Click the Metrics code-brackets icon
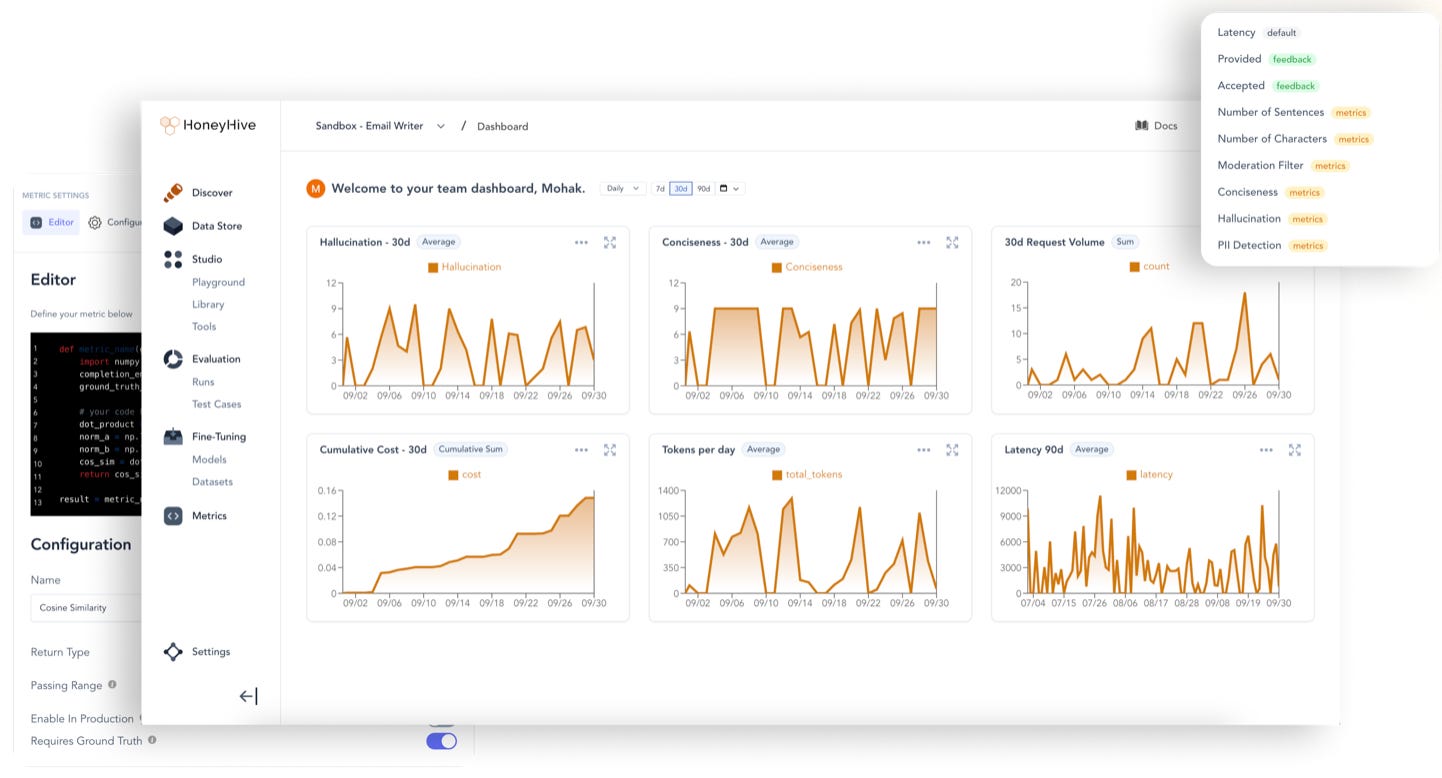The image size is (1442, 778). coord(173,516)
